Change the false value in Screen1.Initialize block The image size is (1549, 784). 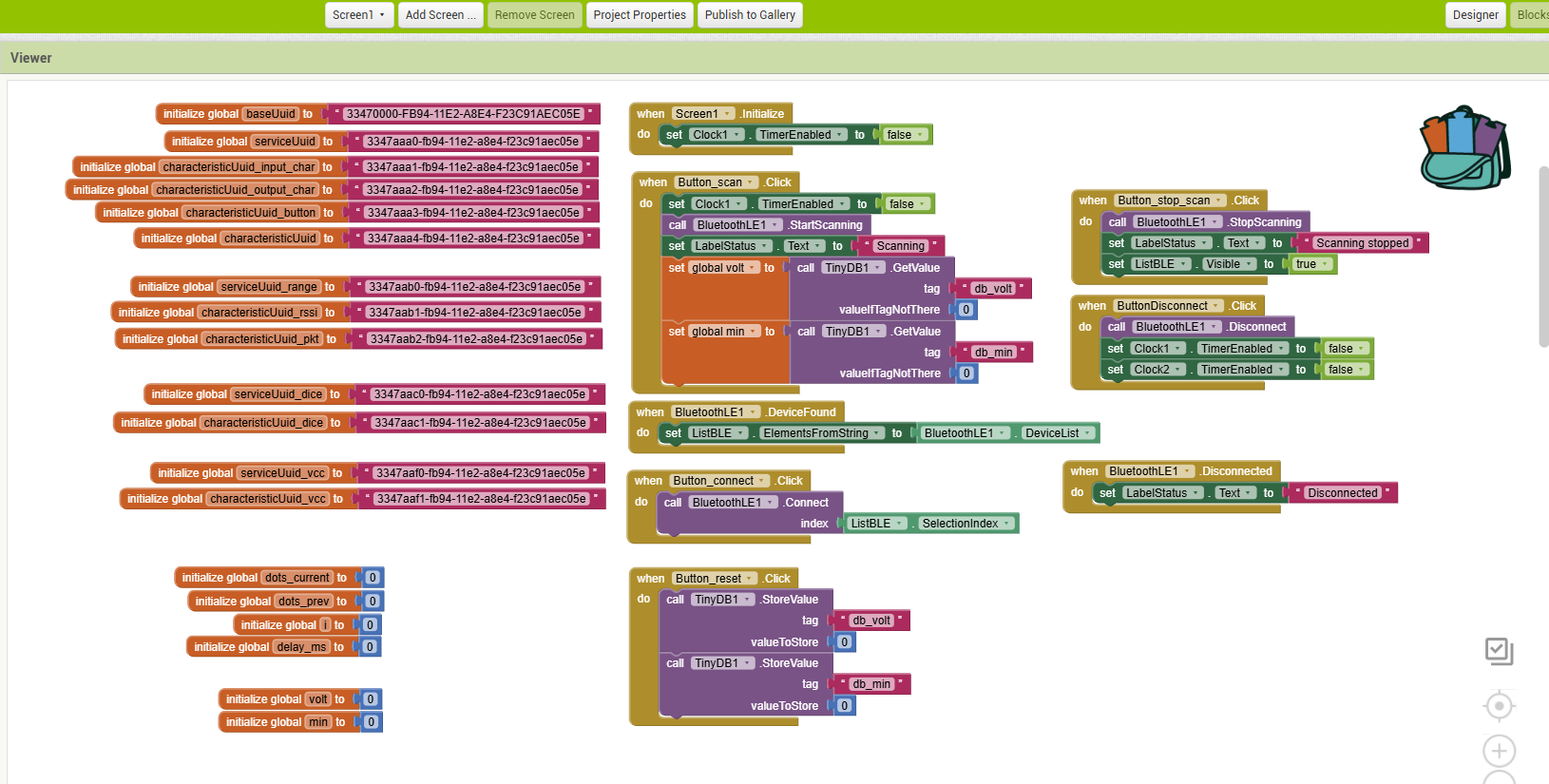pos(905,135)
